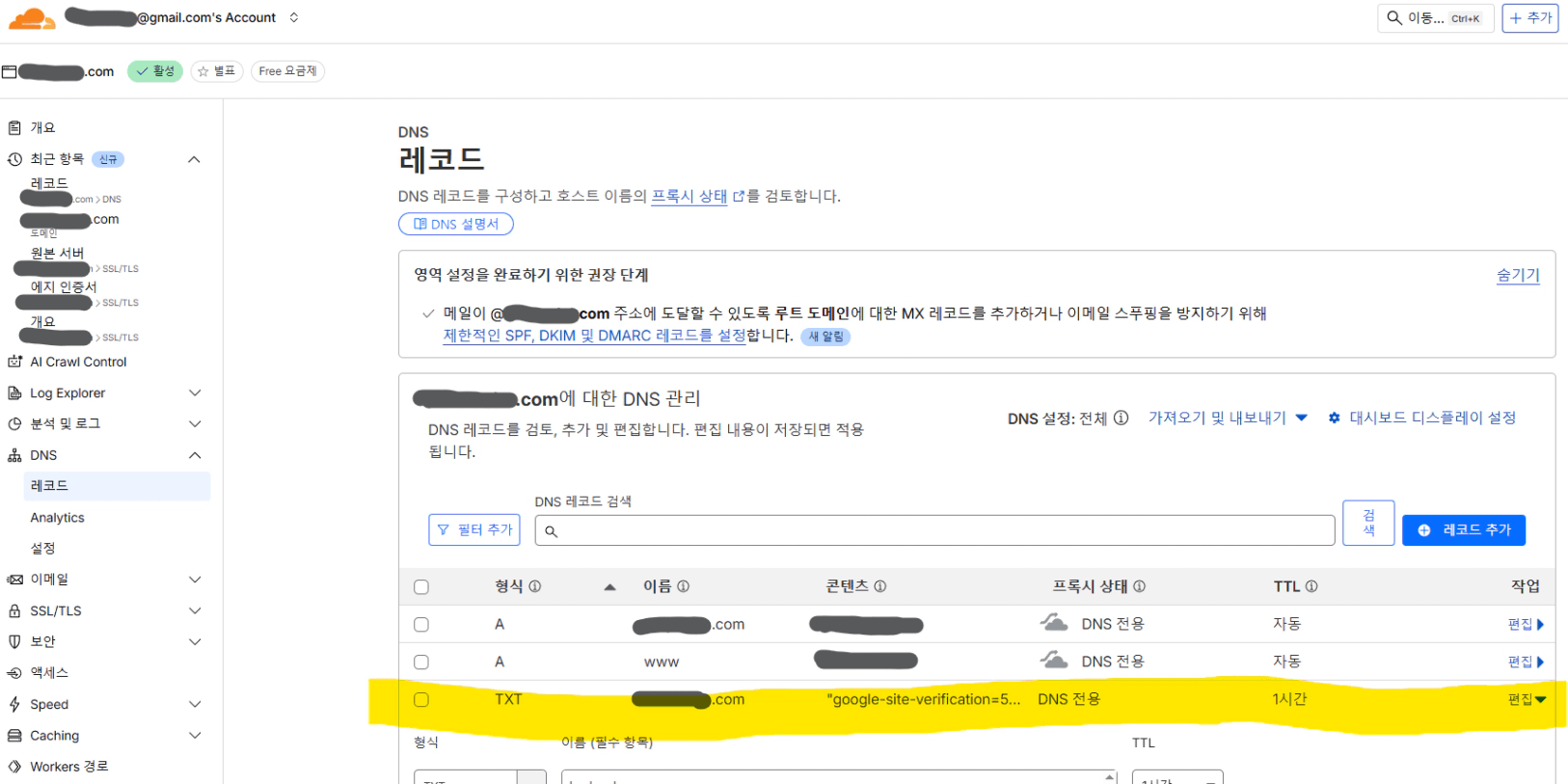Edit the www A record
Image resolution: width=1568 pixels, height=784 pixels.
click(x=1526, y=662)
